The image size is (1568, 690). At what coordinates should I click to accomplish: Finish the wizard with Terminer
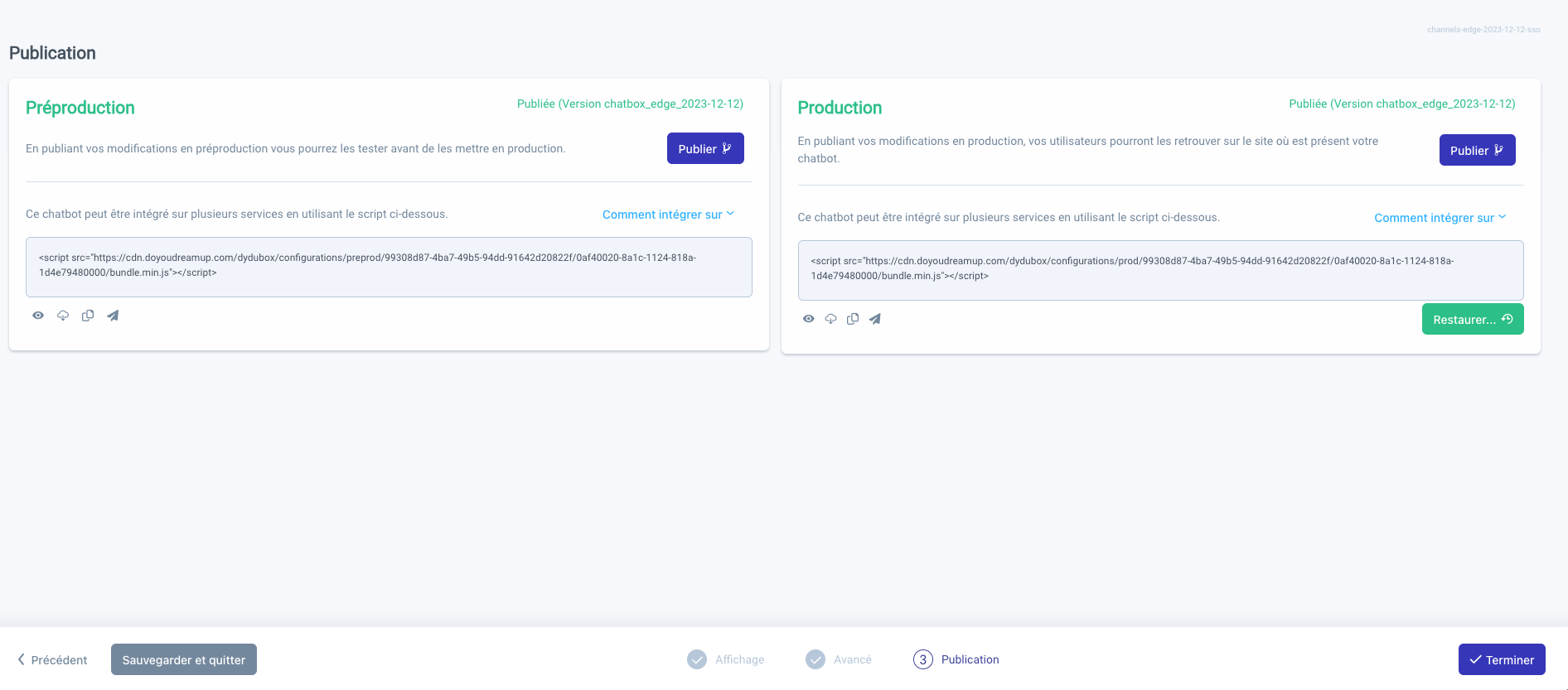tap(1502, 659)
